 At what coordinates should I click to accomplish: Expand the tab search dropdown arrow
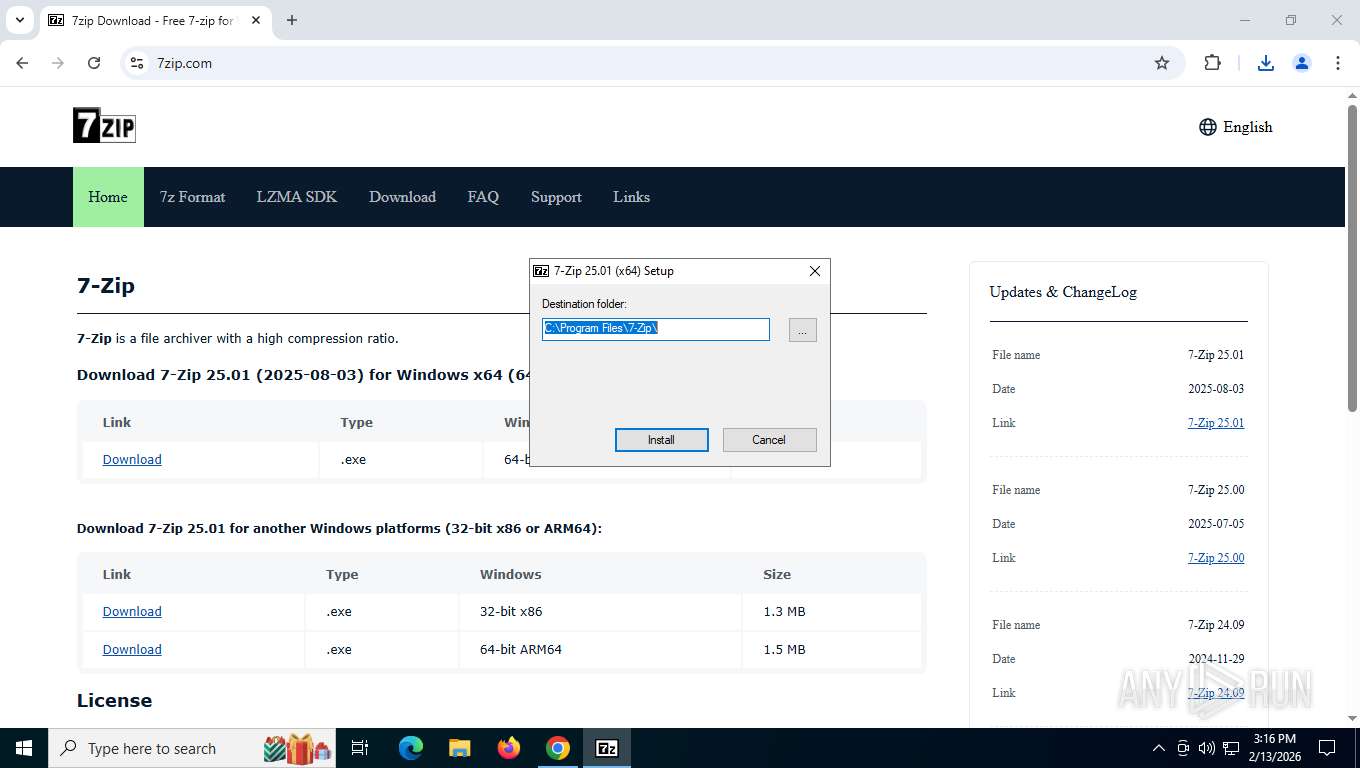point(19,20)
